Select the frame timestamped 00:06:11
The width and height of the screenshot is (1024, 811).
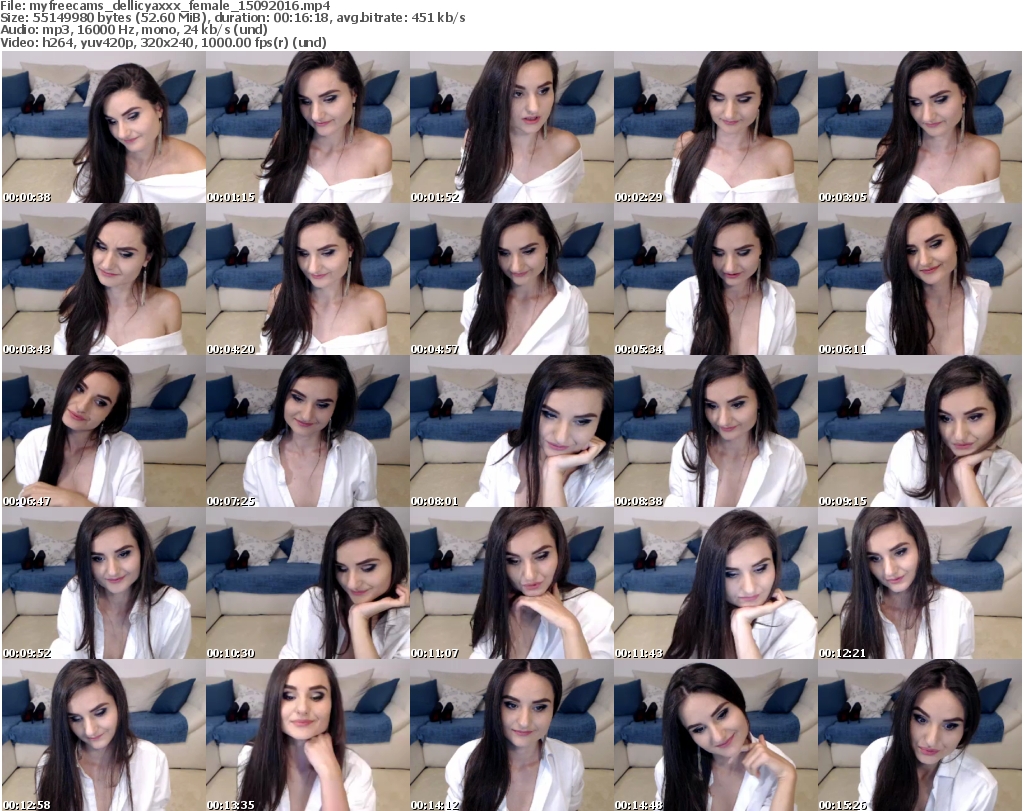coord(919,279)
